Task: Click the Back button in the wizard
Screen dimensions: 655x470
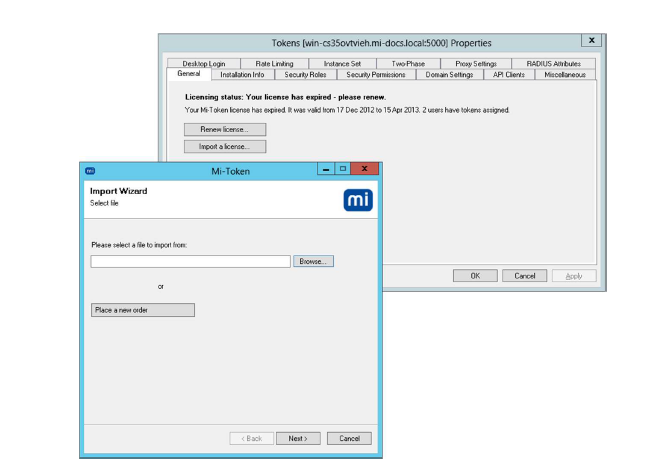Action: click(x=251, y=438)
